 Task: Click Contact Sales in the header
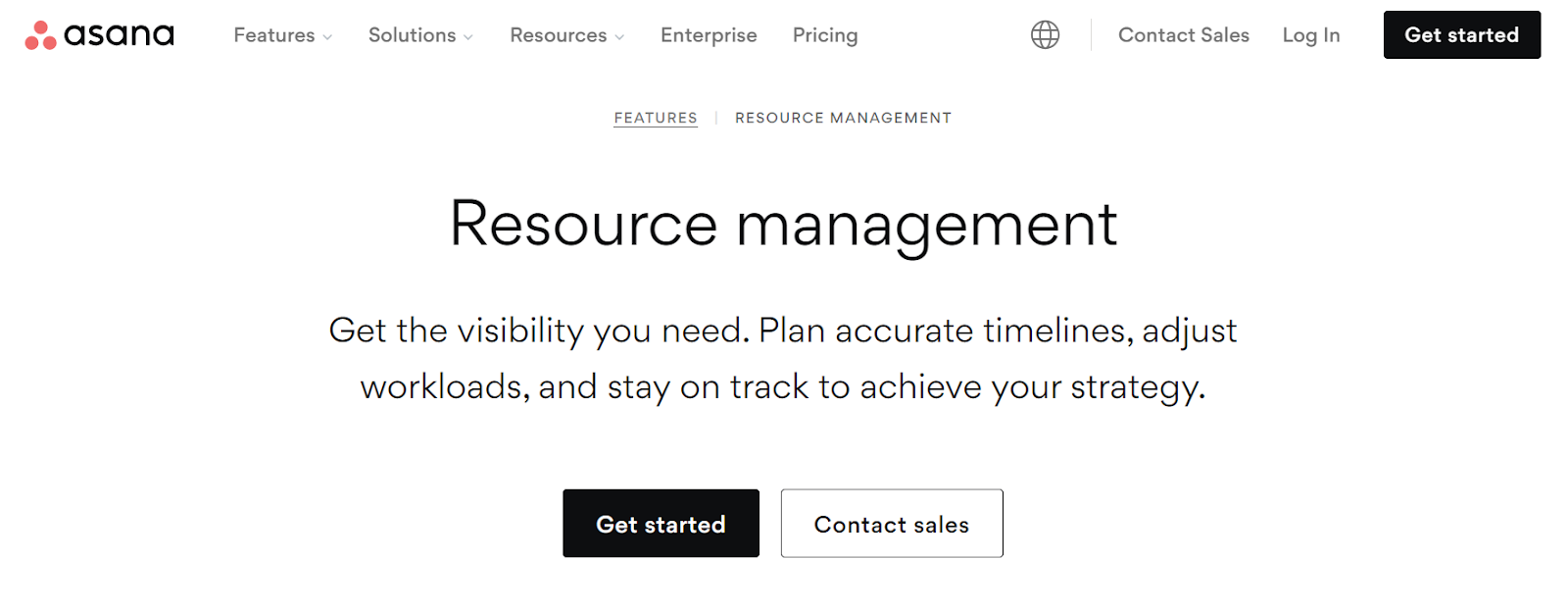(1183, 35)
